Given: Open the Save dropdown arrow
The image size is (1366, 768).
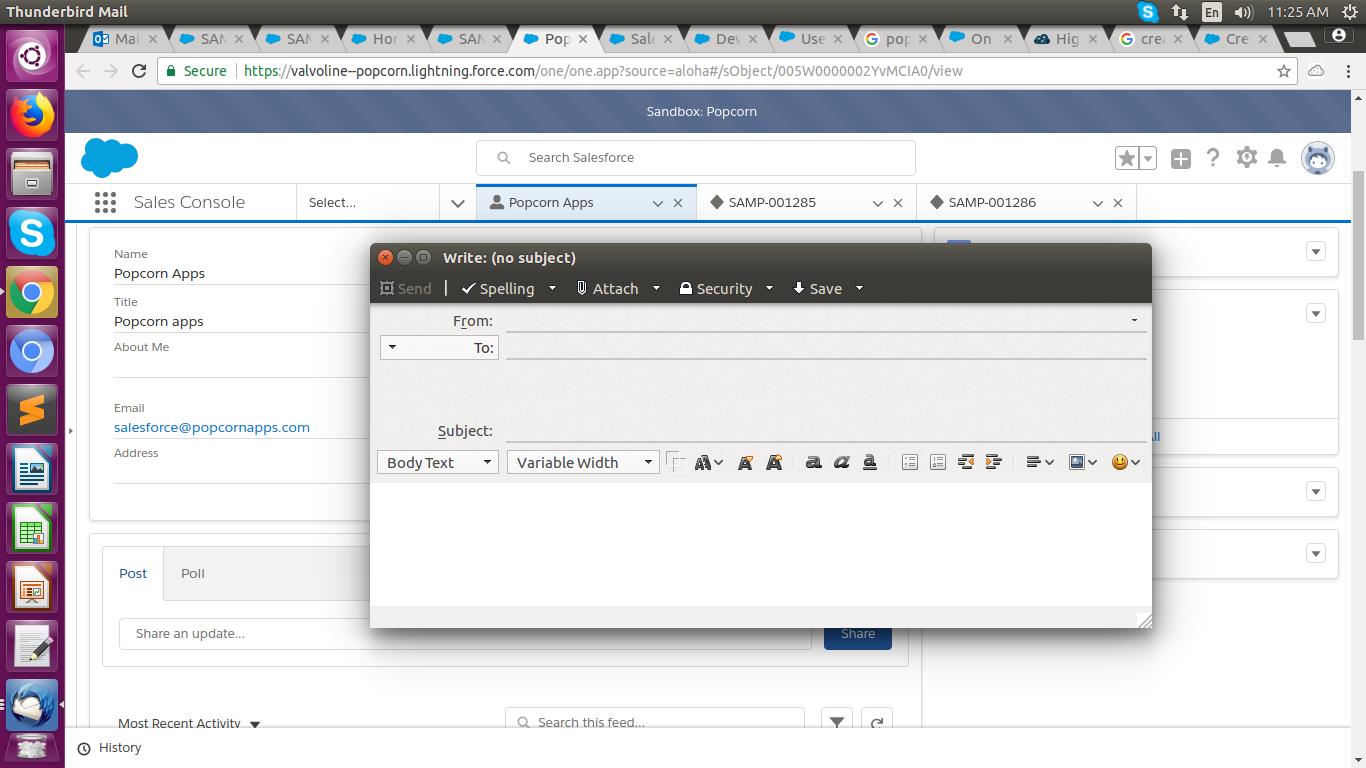Looking at the screenshot, I should (x=859, y=288).
